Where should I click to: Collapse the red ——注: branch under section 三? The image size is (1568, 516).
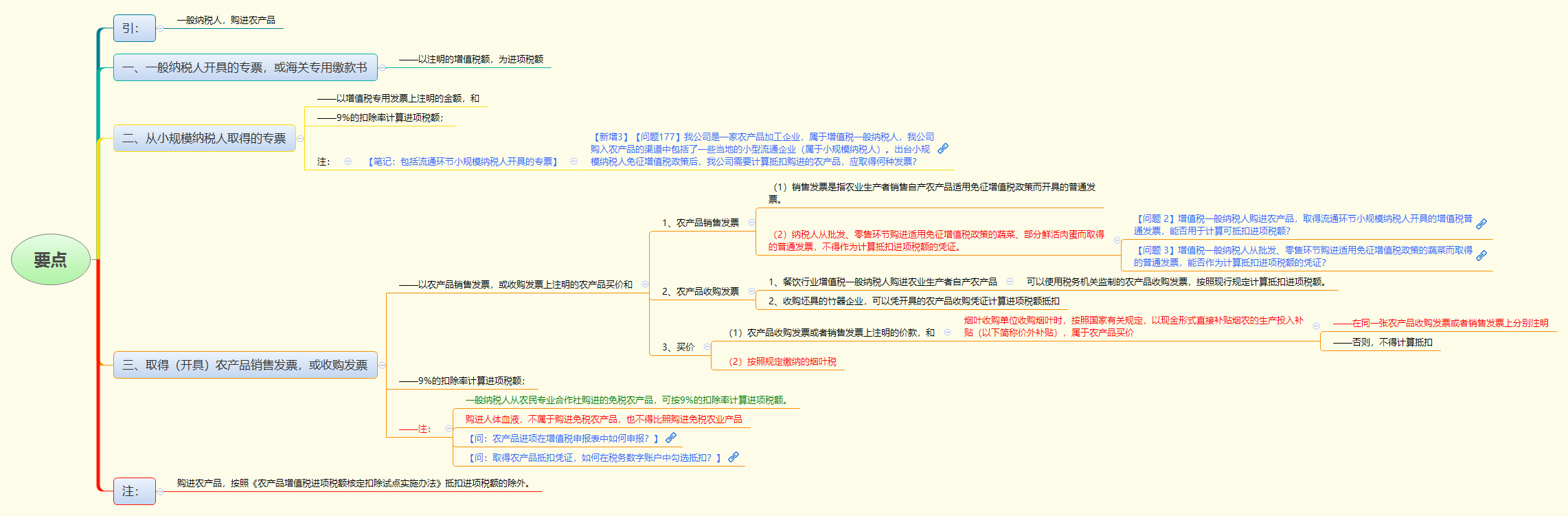coord(448,429)
